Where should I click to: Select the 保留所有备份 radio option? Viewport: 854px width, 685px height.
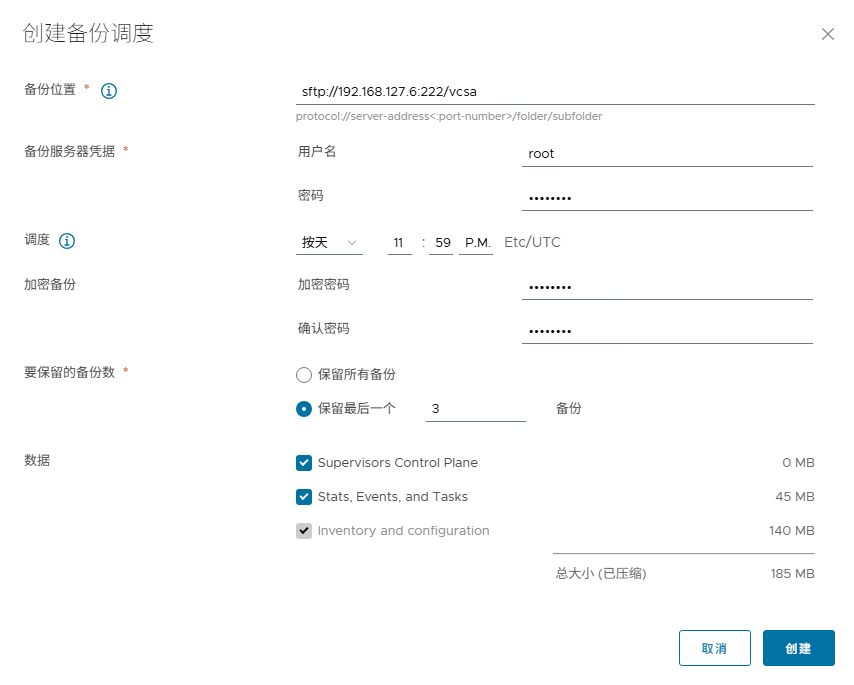point(302,375)
